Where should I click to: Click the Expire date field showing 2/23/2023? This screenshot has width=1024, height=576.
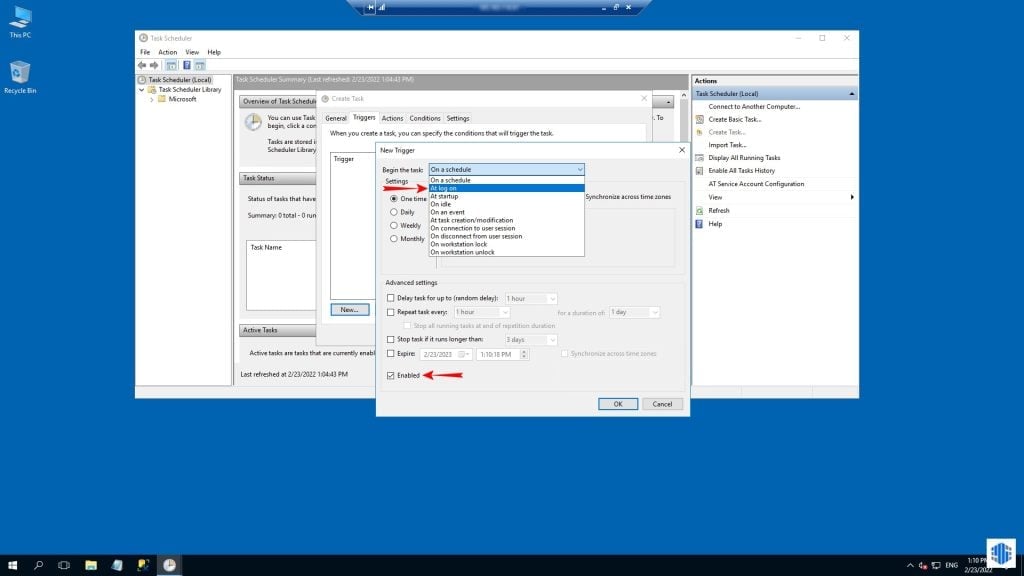439,352
